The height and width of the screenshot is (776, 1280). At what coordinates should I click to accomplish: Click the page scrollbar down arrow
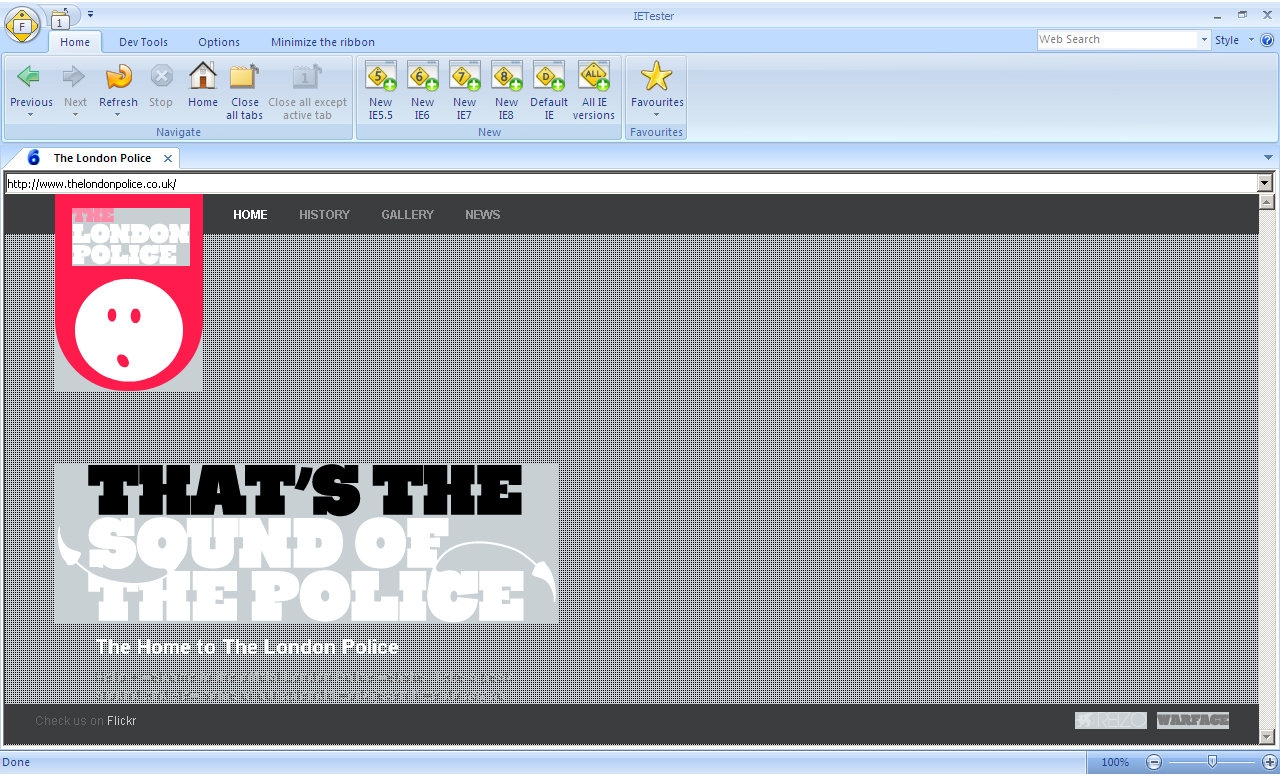tap(1267, 737)
